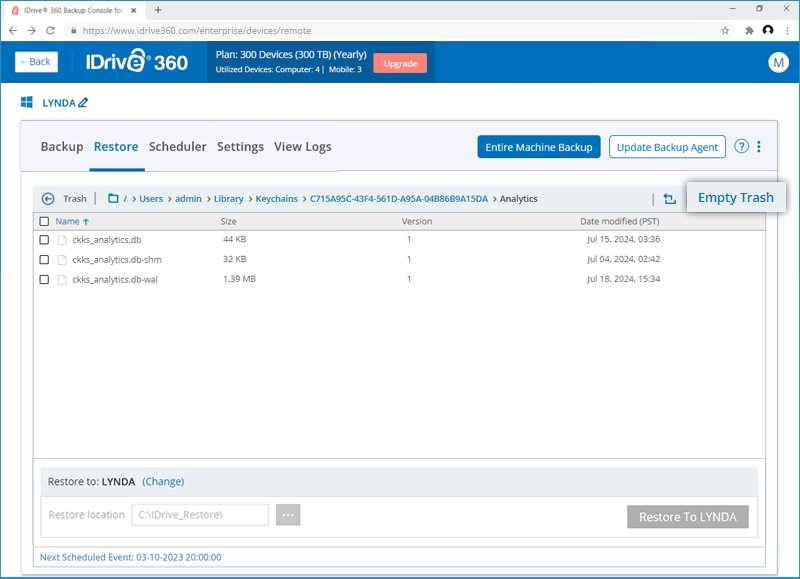Click browser back arrow
The width and height of the screenshot is (800, 579).
pyautogui.click(x=13, y=31)
